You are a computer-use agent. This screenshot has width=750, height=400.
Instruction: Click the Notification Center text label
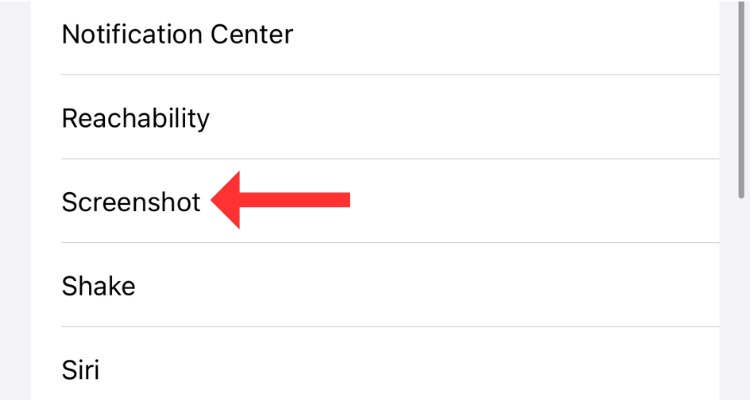coord(177,35)
